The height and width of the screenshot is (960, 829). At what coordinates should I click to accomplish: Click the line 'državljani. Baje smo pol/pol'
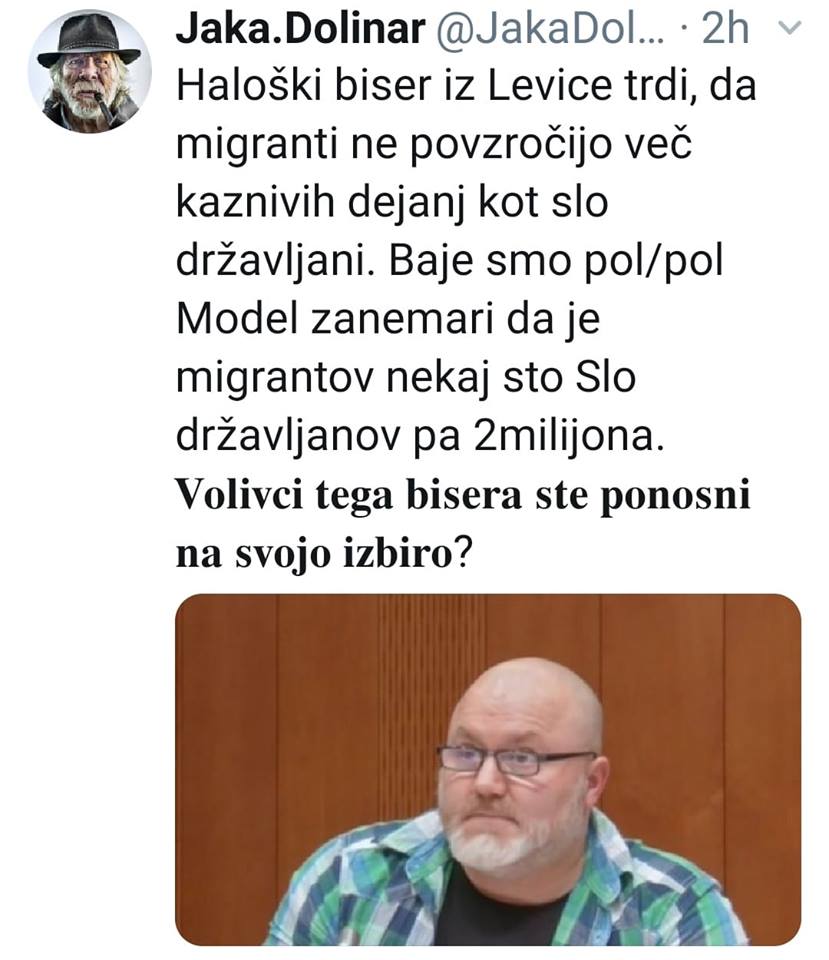449,261
